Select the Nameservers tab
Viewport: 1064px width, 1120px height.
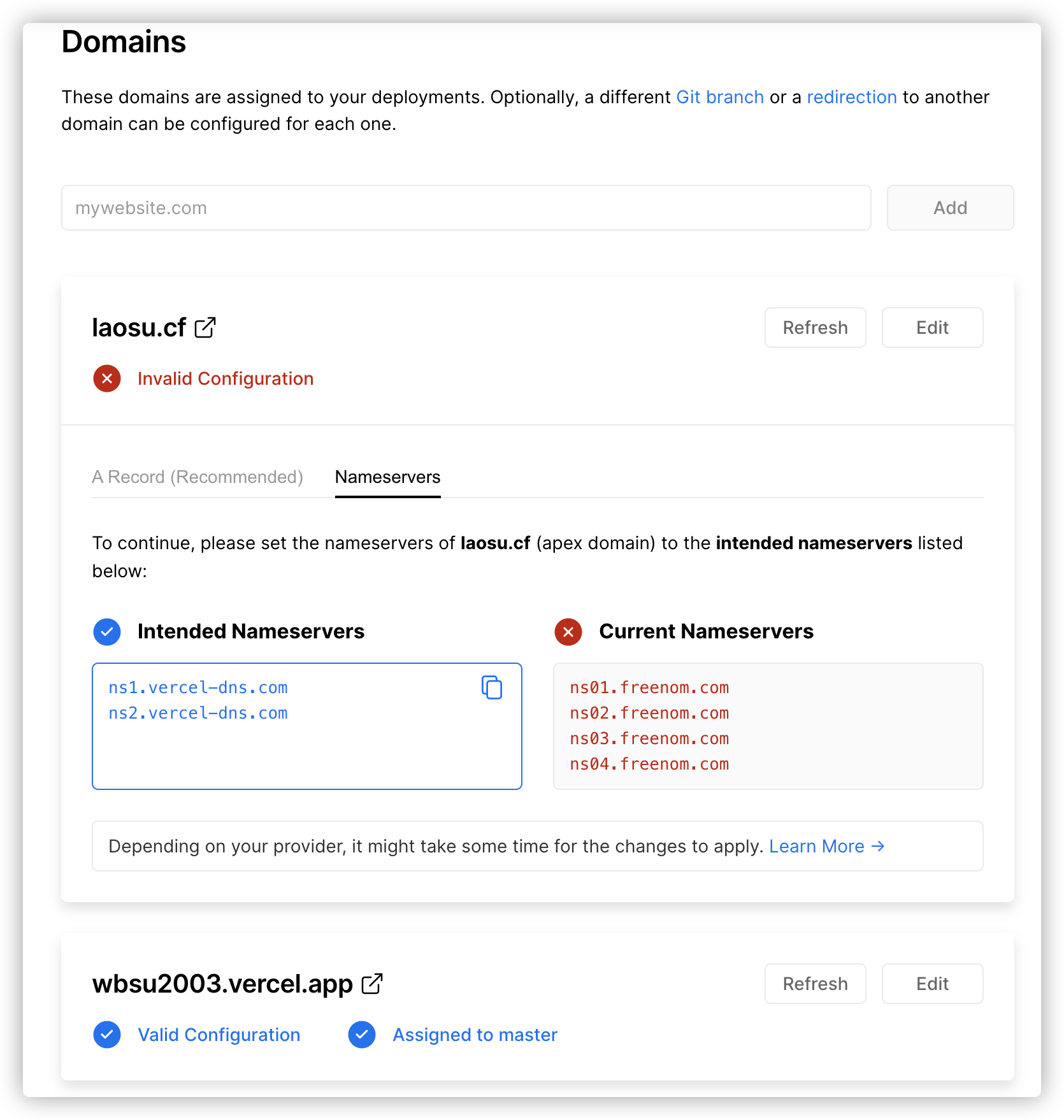(x=387, y=477)
